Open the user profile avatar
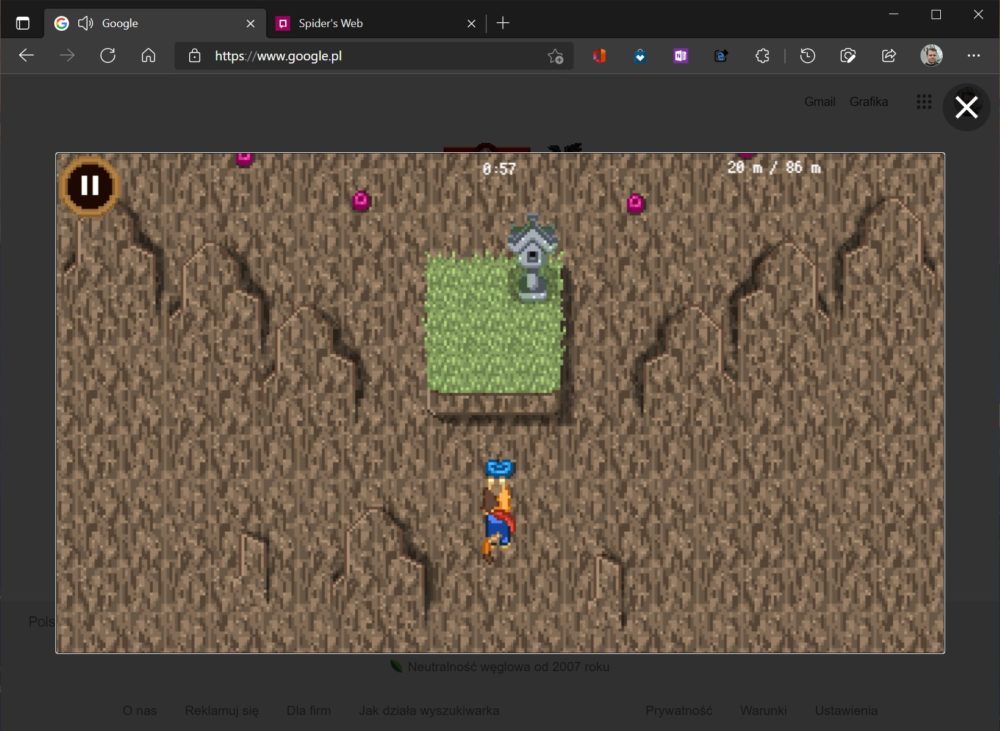The image size is (1000, 731). coord(931,55)
